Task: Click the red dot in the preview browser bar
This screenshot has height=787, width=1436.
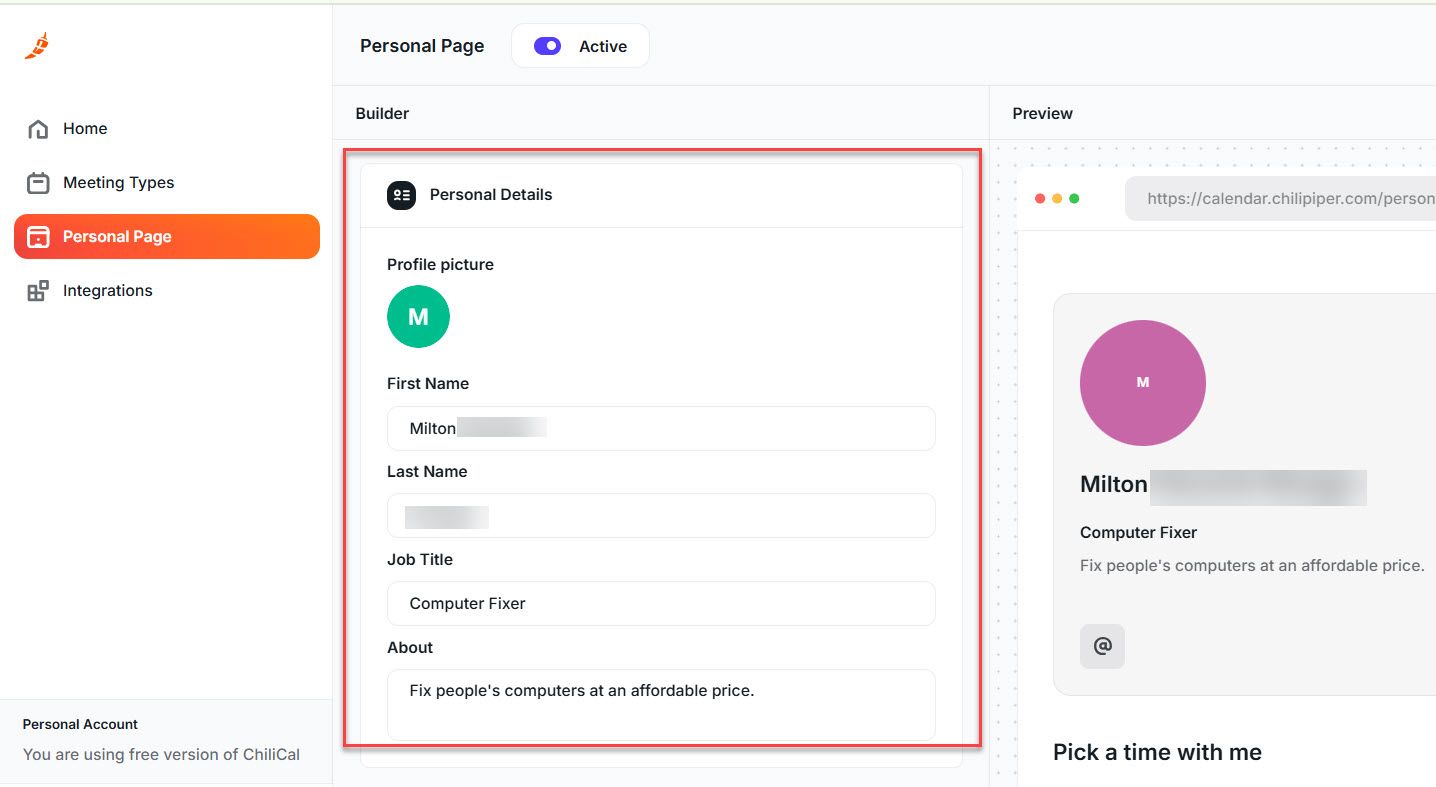Action: coord(1040,198)
